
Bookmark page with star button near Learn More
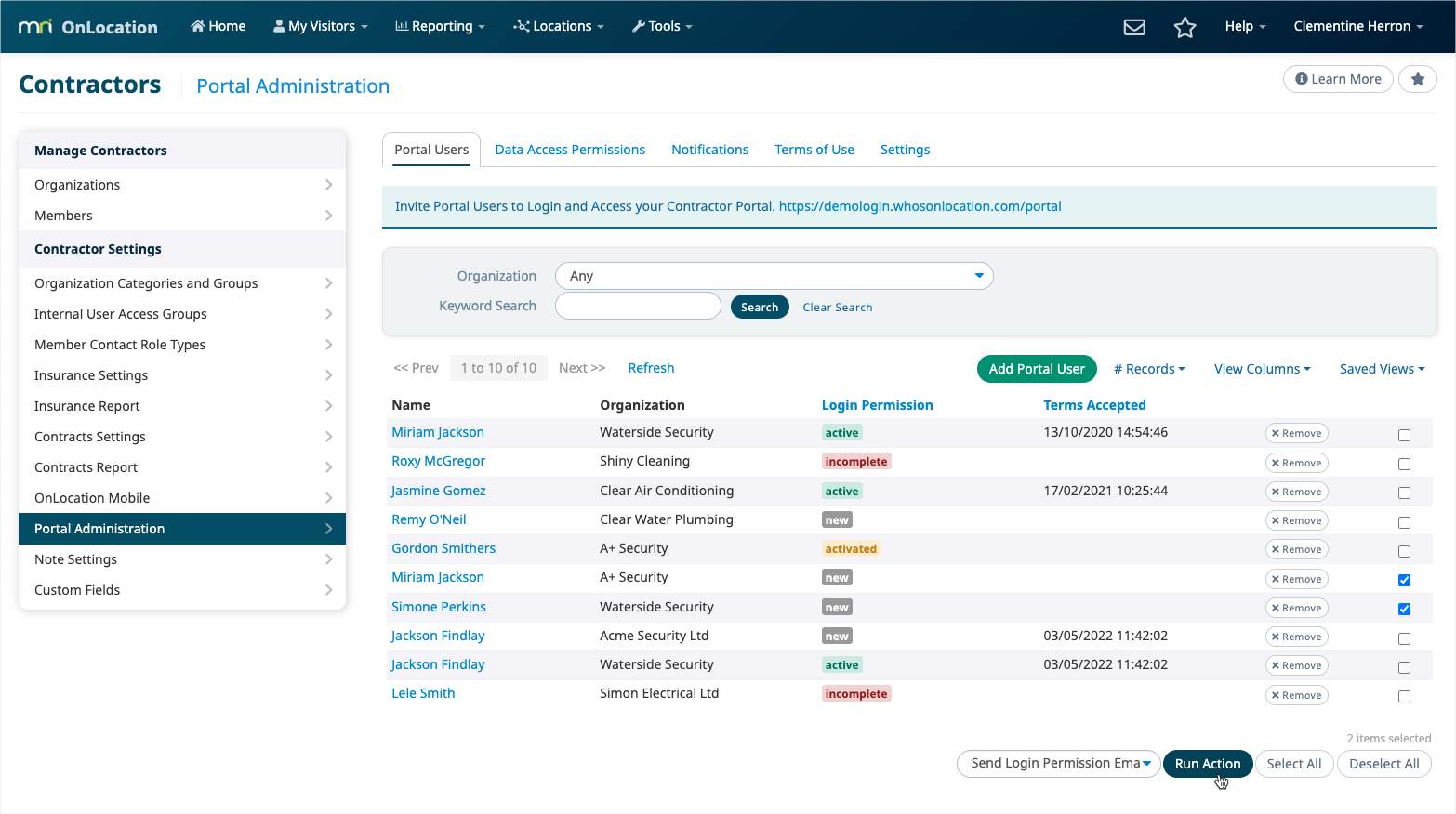(1417, 79)
